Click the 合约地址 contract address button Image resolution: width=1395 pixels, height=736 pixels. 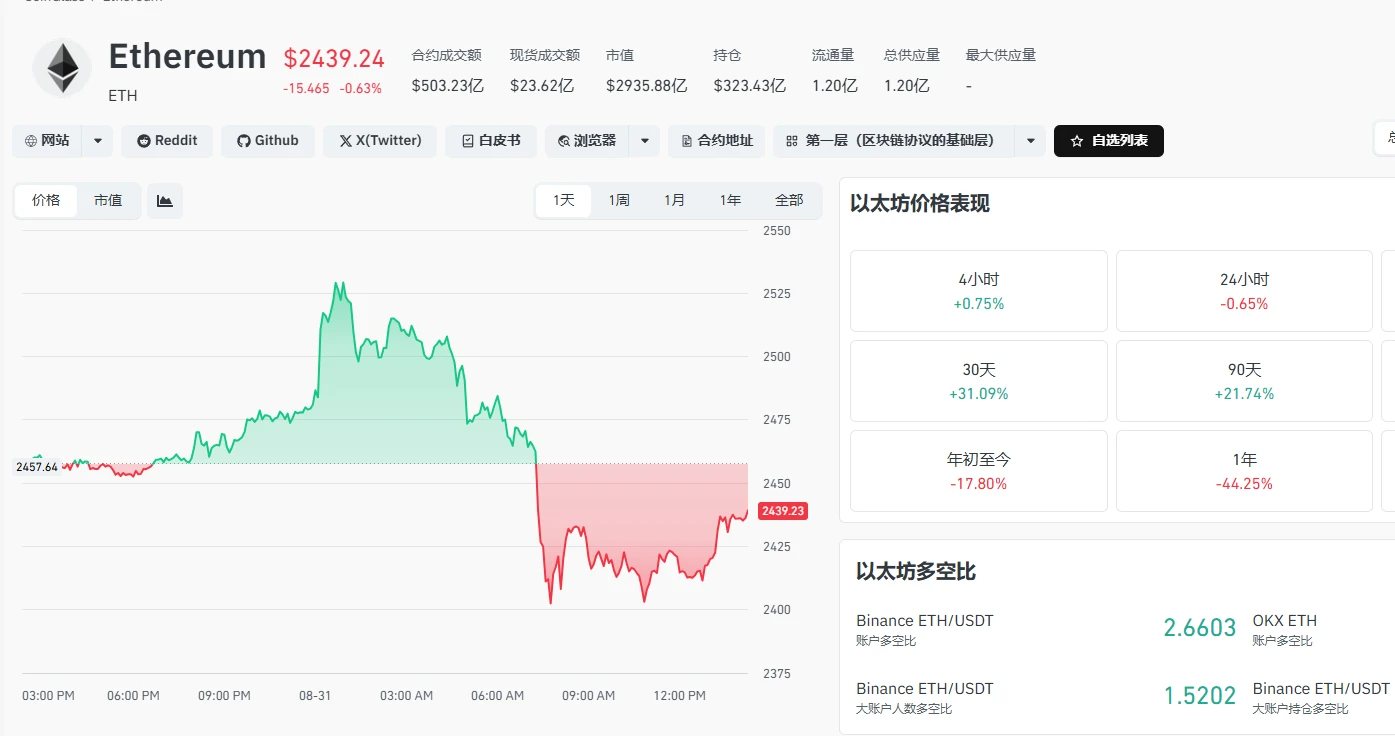tap(716, 141)
